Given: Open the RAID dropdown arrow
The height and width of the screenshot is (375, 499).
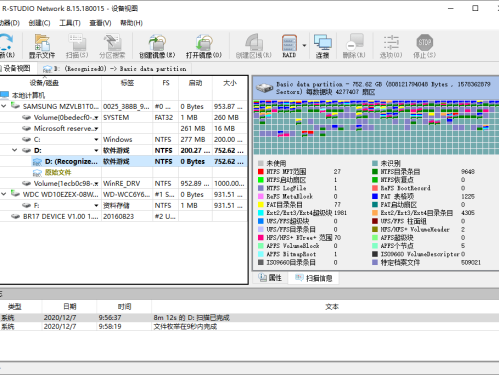Looking at the screenshot, I should click(x=304, y=46).
